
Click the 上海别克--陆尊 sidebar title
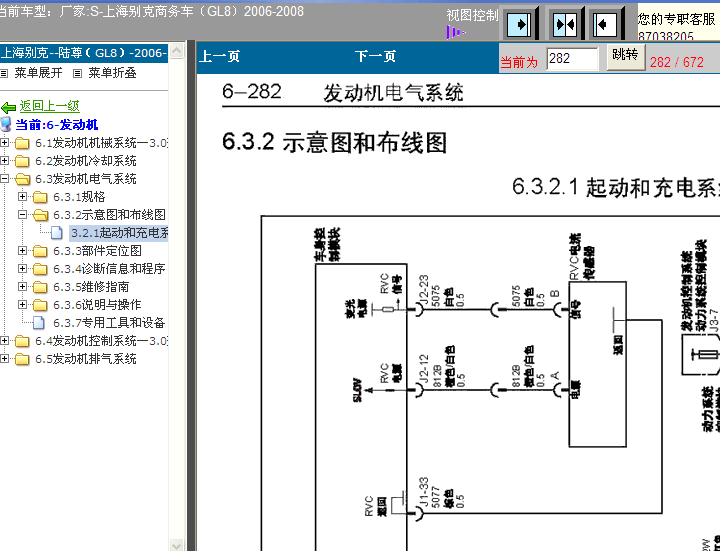coord(84,53)
